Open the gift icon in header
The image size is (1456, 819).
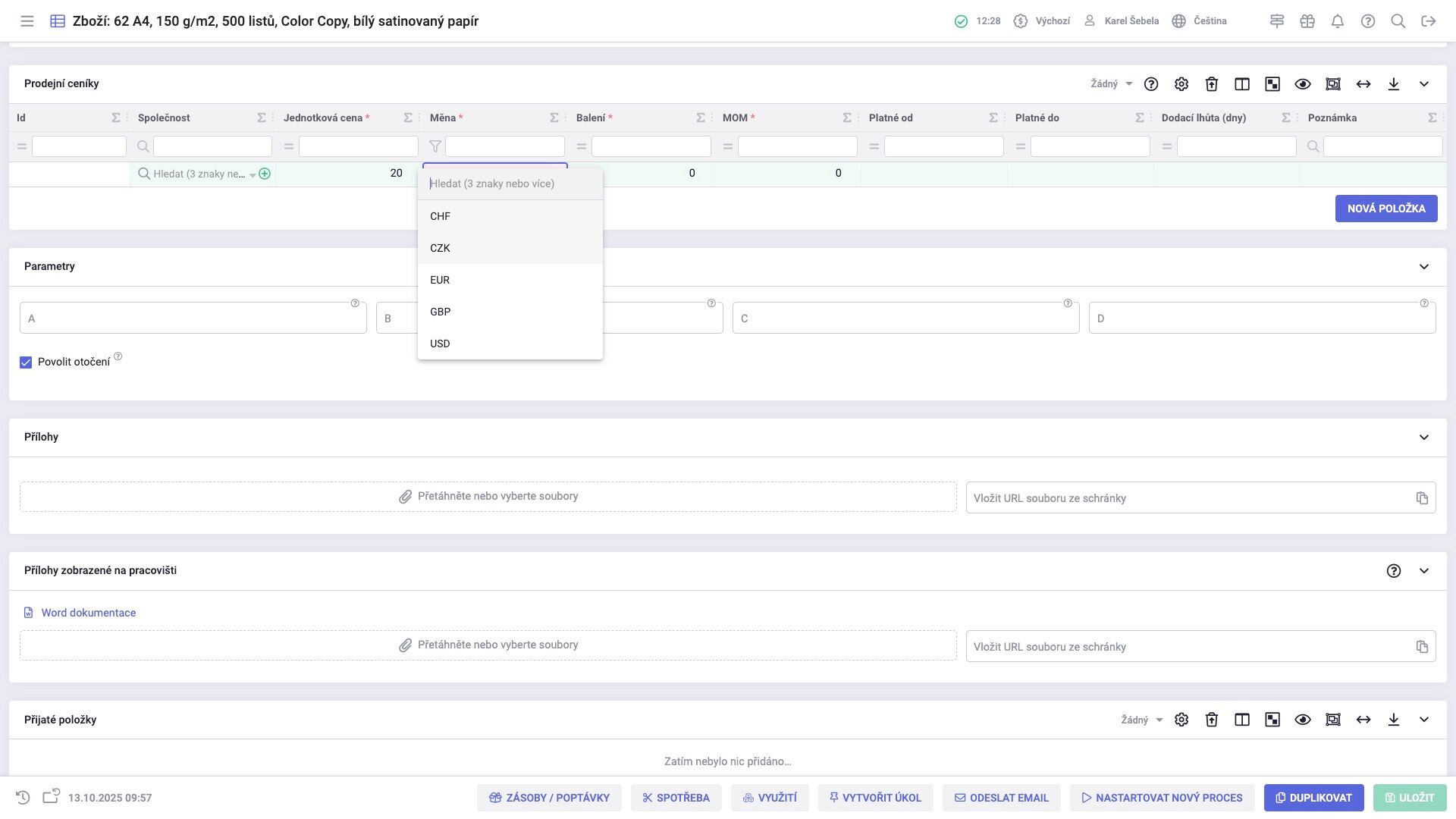(x=1307, y=21)
